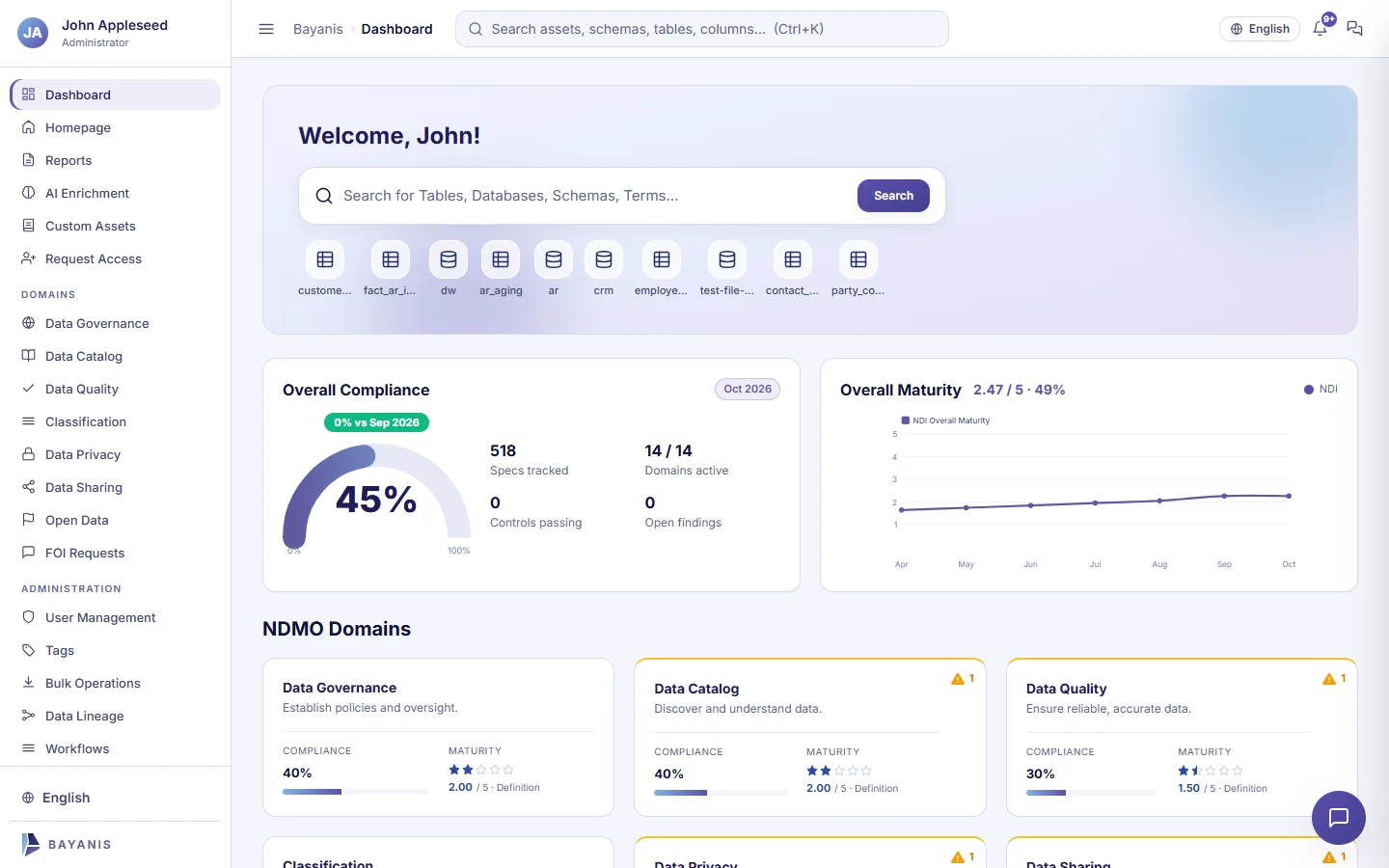Open the test-file-... database shortcut icon
1389x868 pixels.
pyautogui.click(x=727, y=259)
